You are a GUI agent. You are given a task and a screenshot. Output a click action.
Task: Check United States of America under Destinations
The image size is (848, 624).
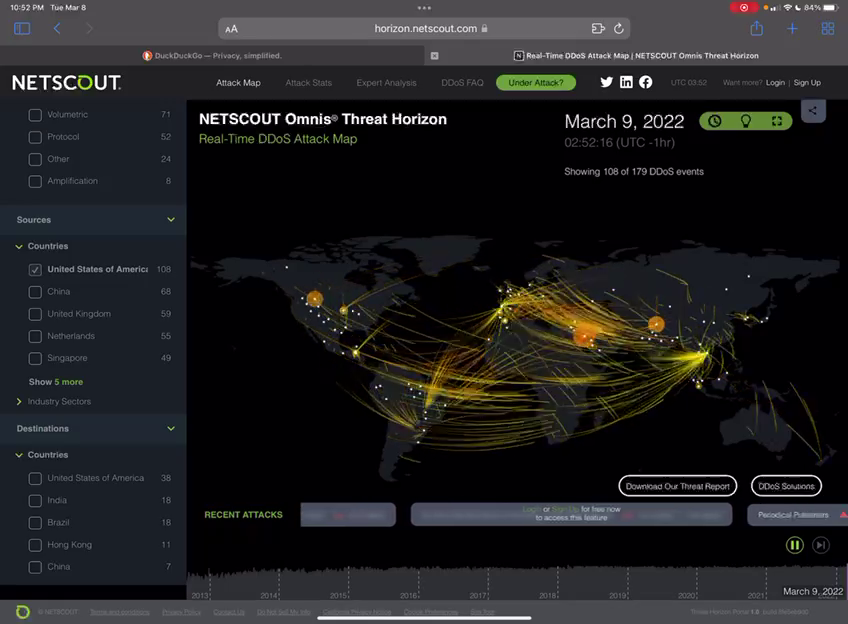click(x=35, y=478)
